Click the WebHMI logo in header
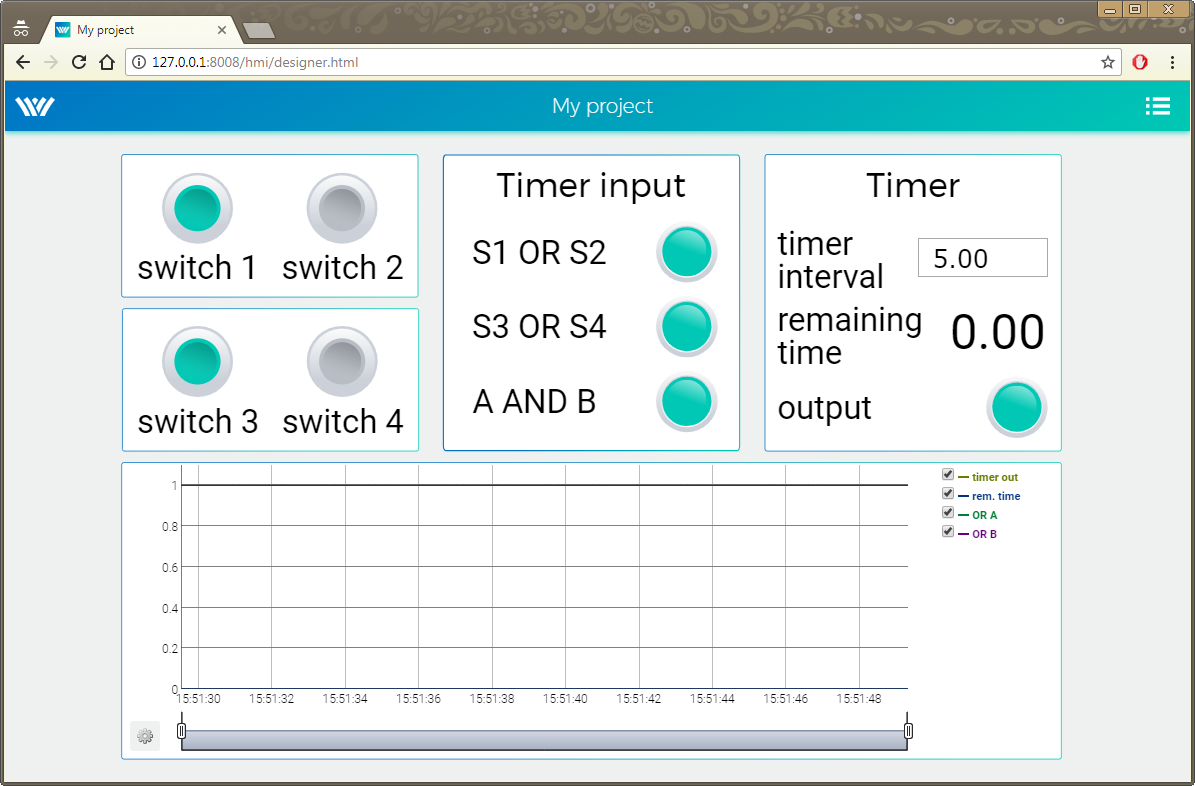Screen dimensions: 1195x786 (x=35, y=106)
